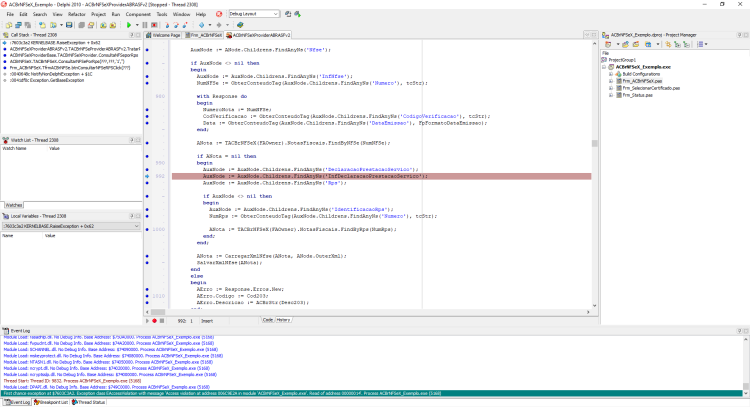Viewport: 750px width, 407px height.
Task: Click the Event Log scrollbar down arrow
Action: (746, 393)
